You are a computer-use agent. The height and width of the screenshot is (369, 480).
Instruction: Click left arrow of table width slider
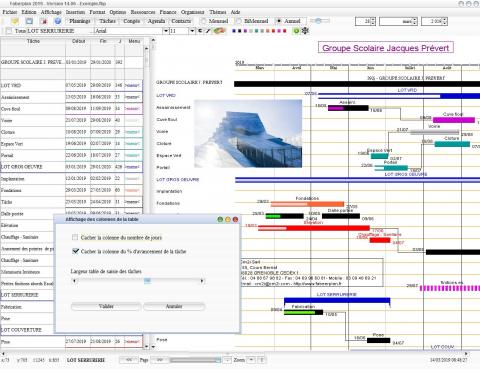coord(74,281)
